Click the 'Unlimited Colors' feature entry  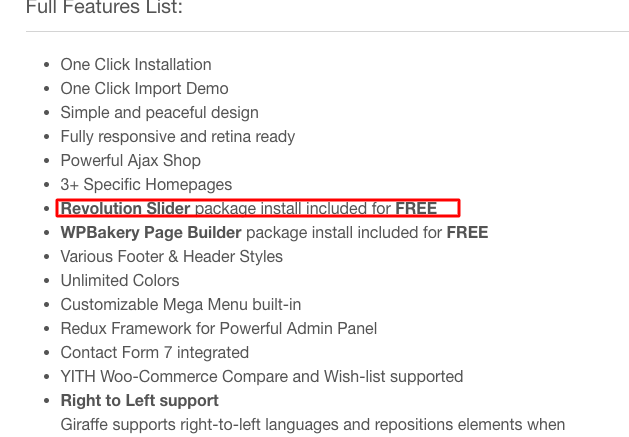(x=120, y=281)
